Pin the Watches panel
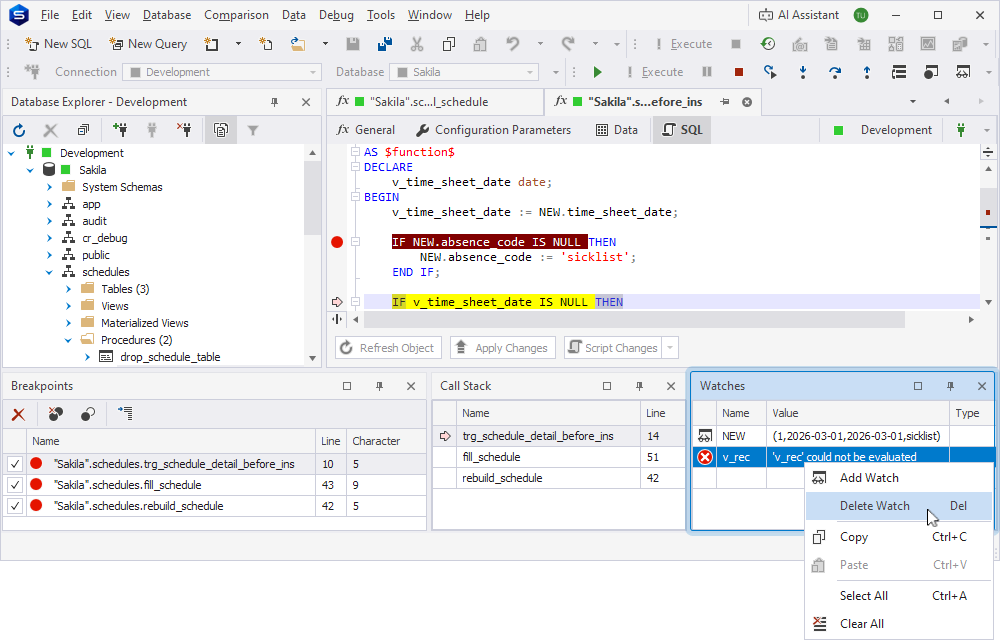Viewport: 1000px width, 640px height. pyautogui.click(x=950, y=386)
